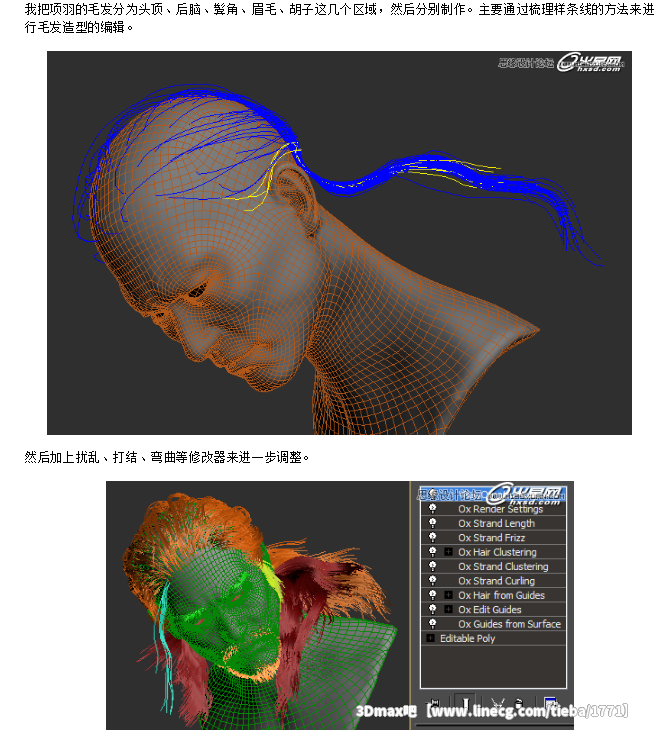Expand Editable Poly sub-object tree
This screenshot has width=668, height=730.
(x=430, y=638)
